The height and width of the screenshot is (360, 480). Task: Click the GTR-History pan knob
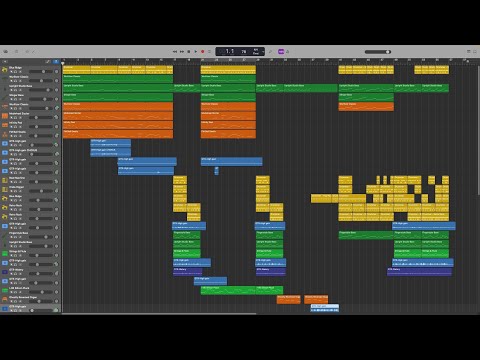point(56,274)
